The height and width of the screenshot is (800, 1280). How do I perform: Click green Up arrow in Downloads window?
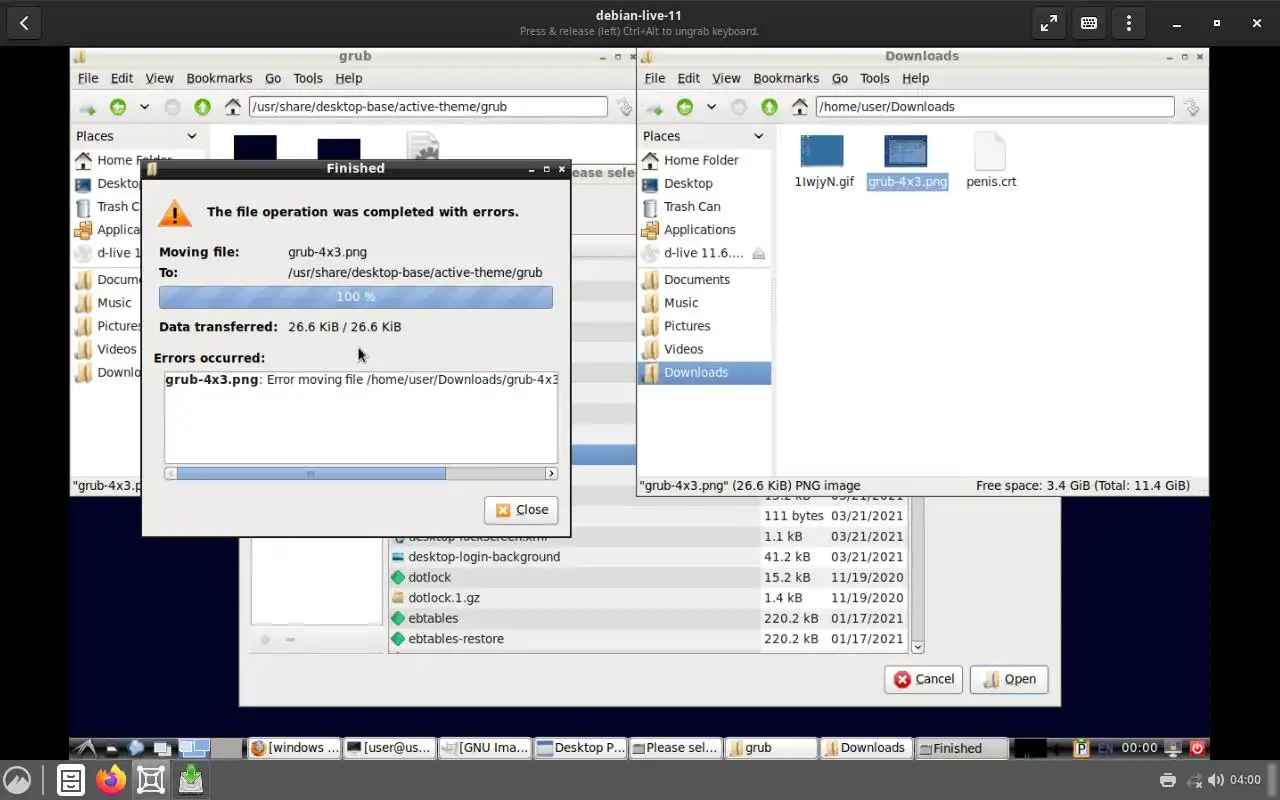[x=770, y=107]
